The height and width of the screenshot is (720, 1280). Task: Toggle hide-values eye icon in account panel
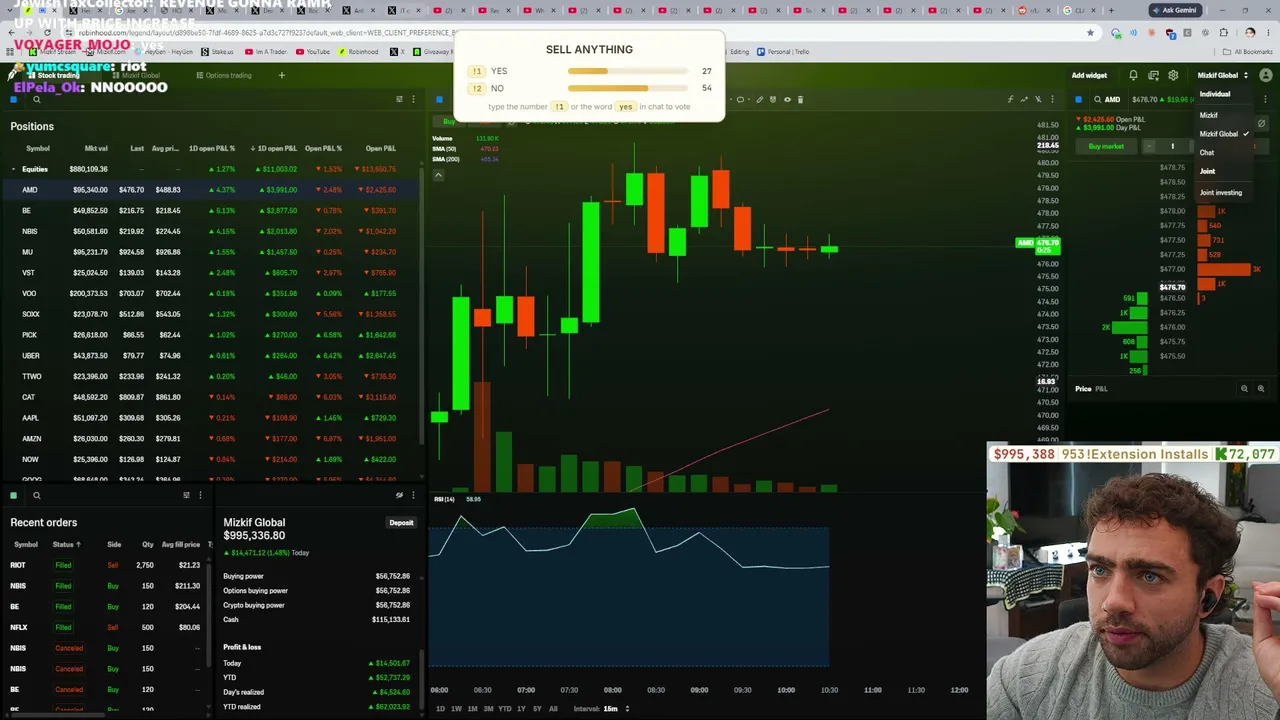pyautogui.click(x=399, y=495)
